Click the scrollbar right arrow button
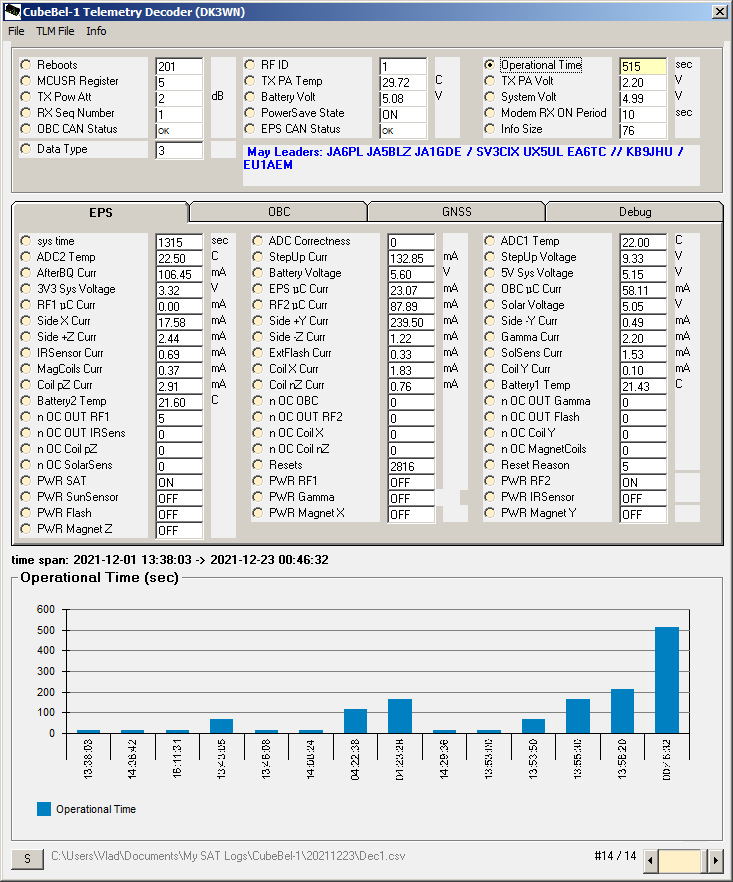 [x=716, y=860]
